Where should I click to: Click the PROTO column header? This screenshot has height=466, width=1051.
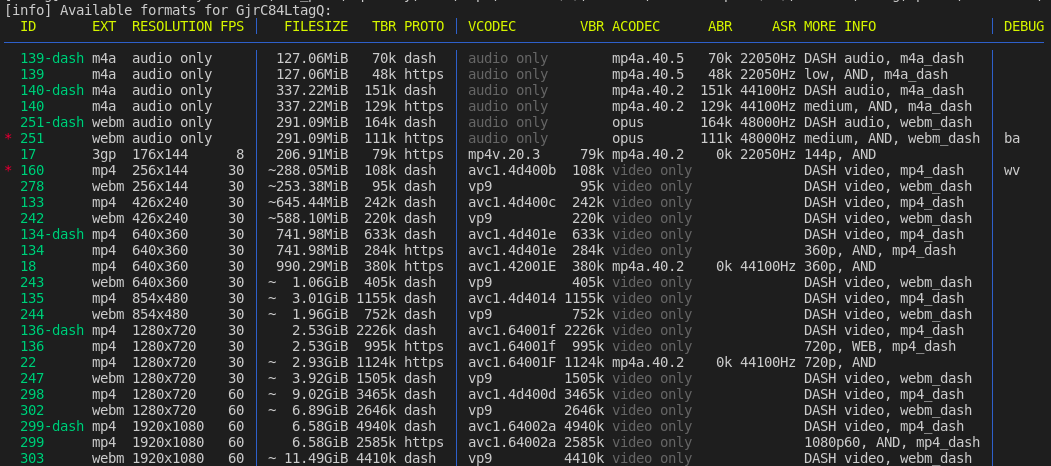pos(424,26)
